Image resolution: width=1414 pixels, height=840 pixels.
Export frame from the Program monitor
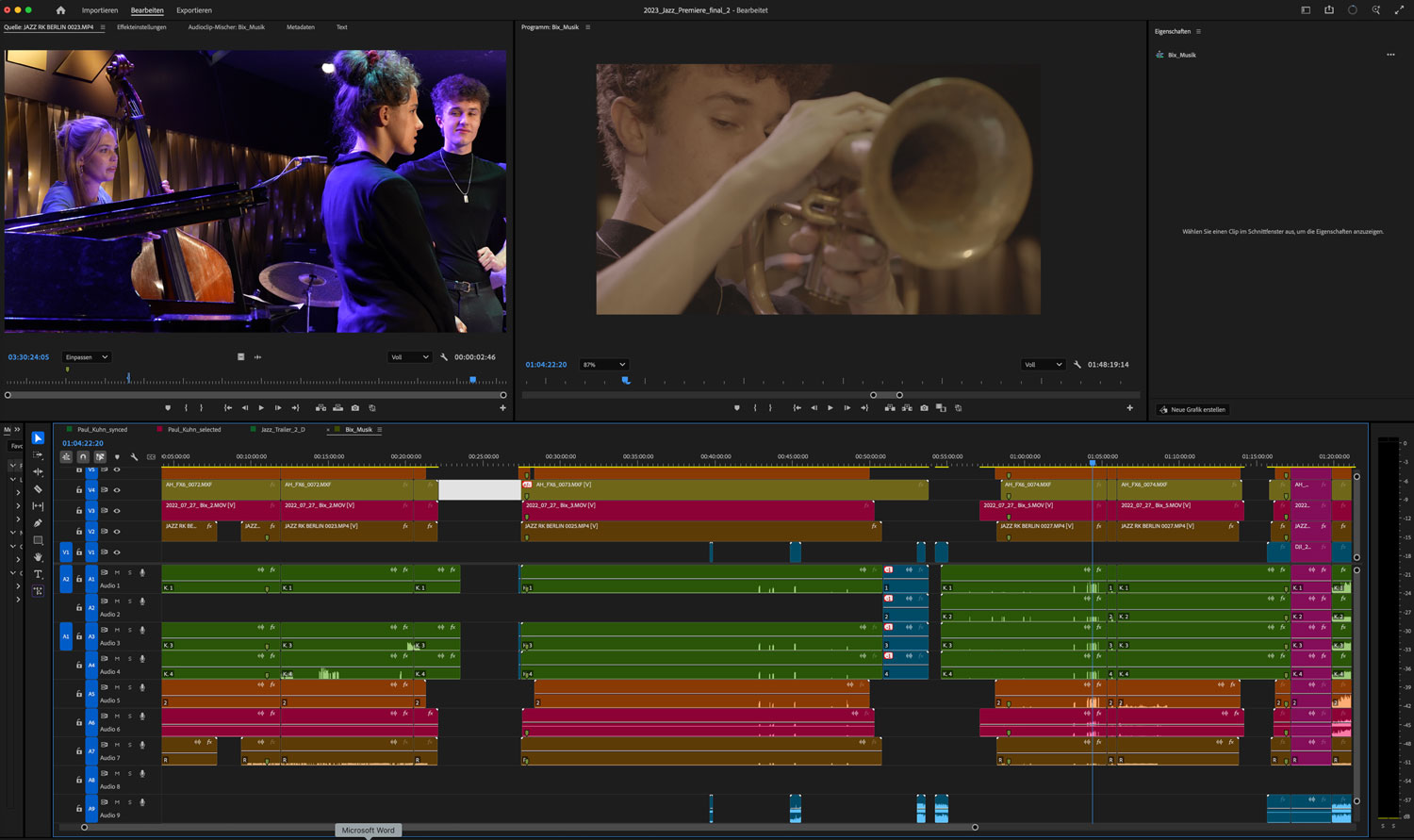[924, 408]
